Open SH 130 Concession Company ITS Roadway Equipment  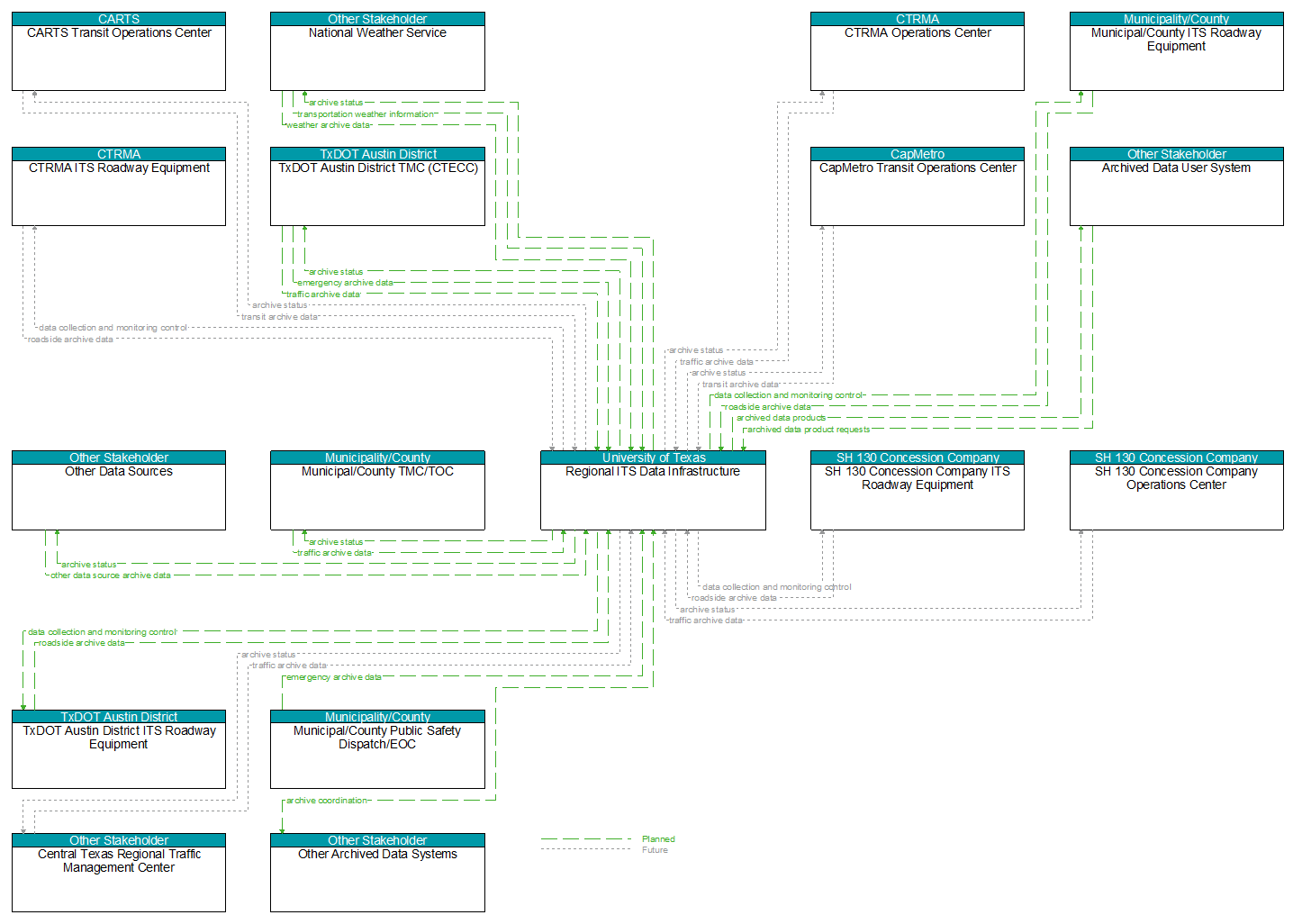tap(917, 490)
